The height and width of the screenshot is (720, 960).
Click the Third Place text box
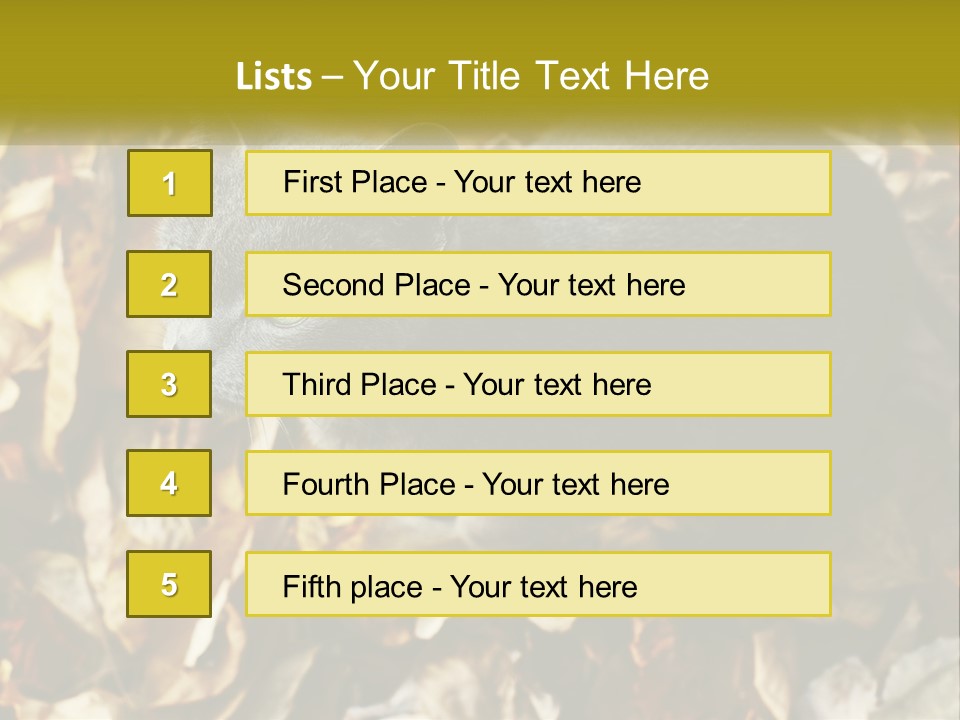tap(538, 384)
